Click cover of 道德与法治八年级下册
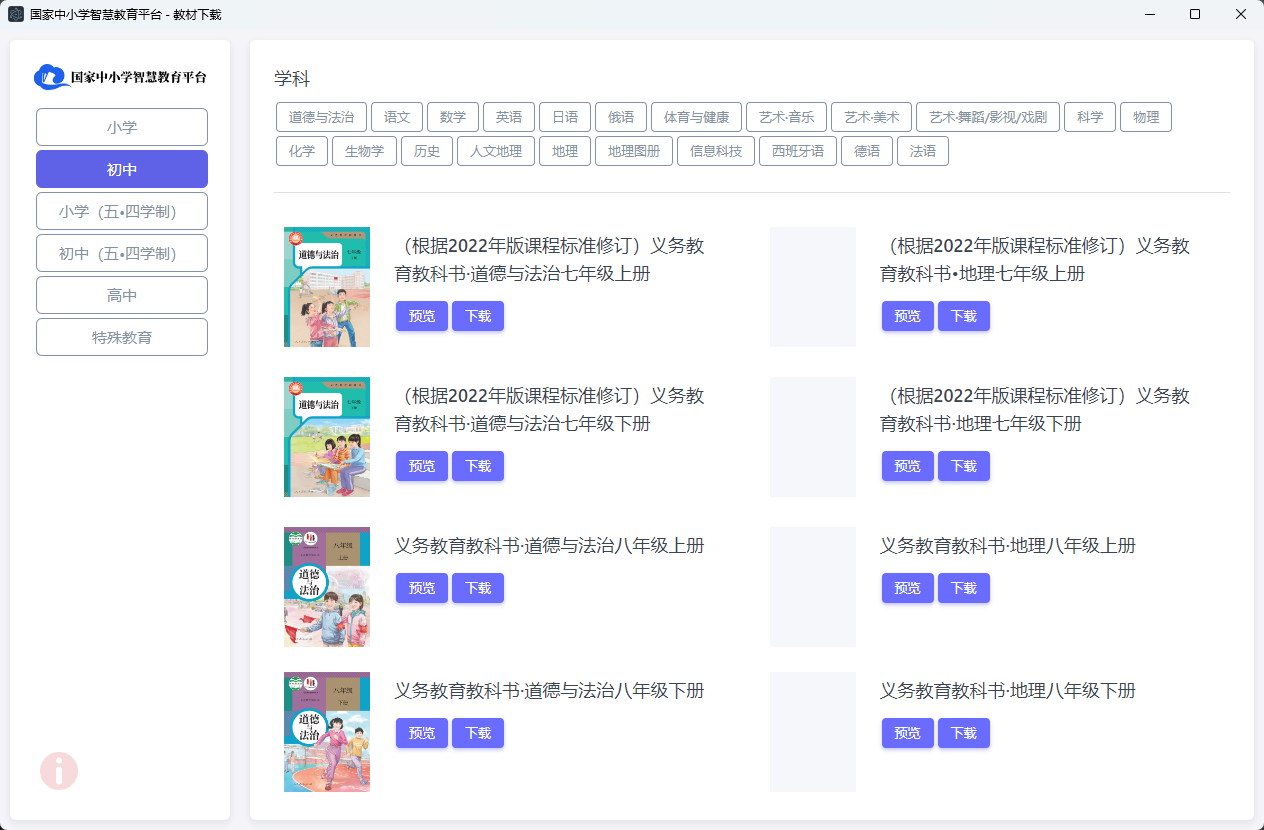This screenshot has width=1264, height=830. pos(327,732)
